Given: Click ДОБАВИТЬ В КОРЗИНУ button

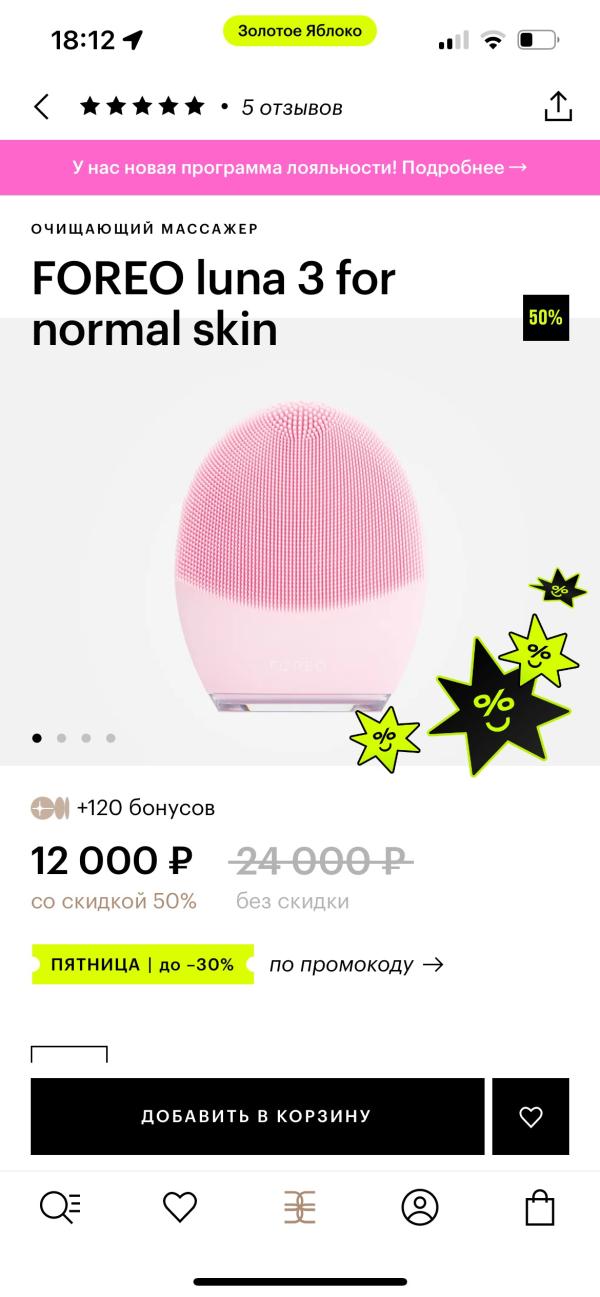Looking at the screenshot, I should [x=257, y=1116].
